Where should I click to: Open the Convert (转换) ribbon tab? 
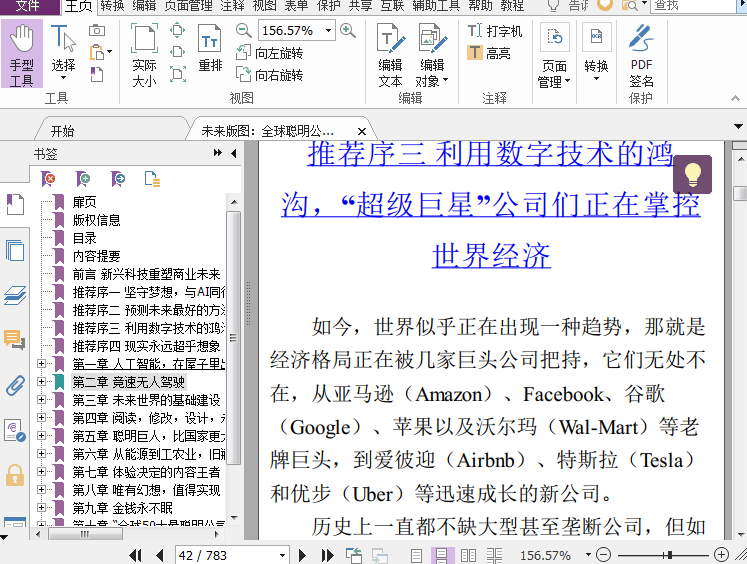click(112, 6)
